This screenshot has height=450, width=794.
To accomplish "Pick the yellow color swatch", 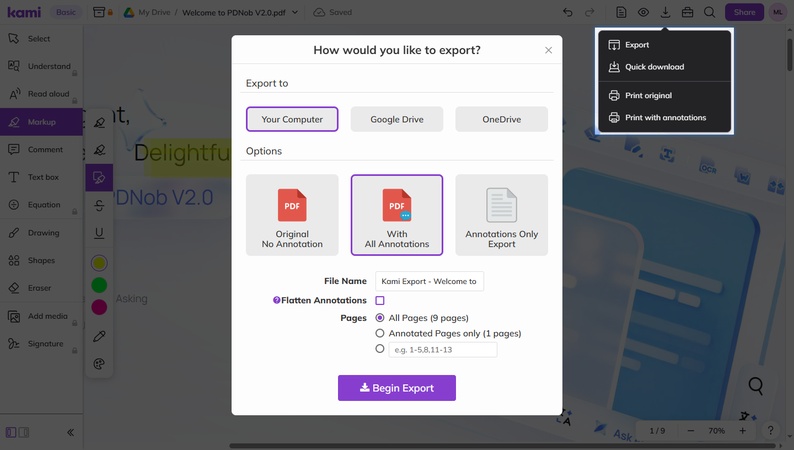I will (99, 263).
